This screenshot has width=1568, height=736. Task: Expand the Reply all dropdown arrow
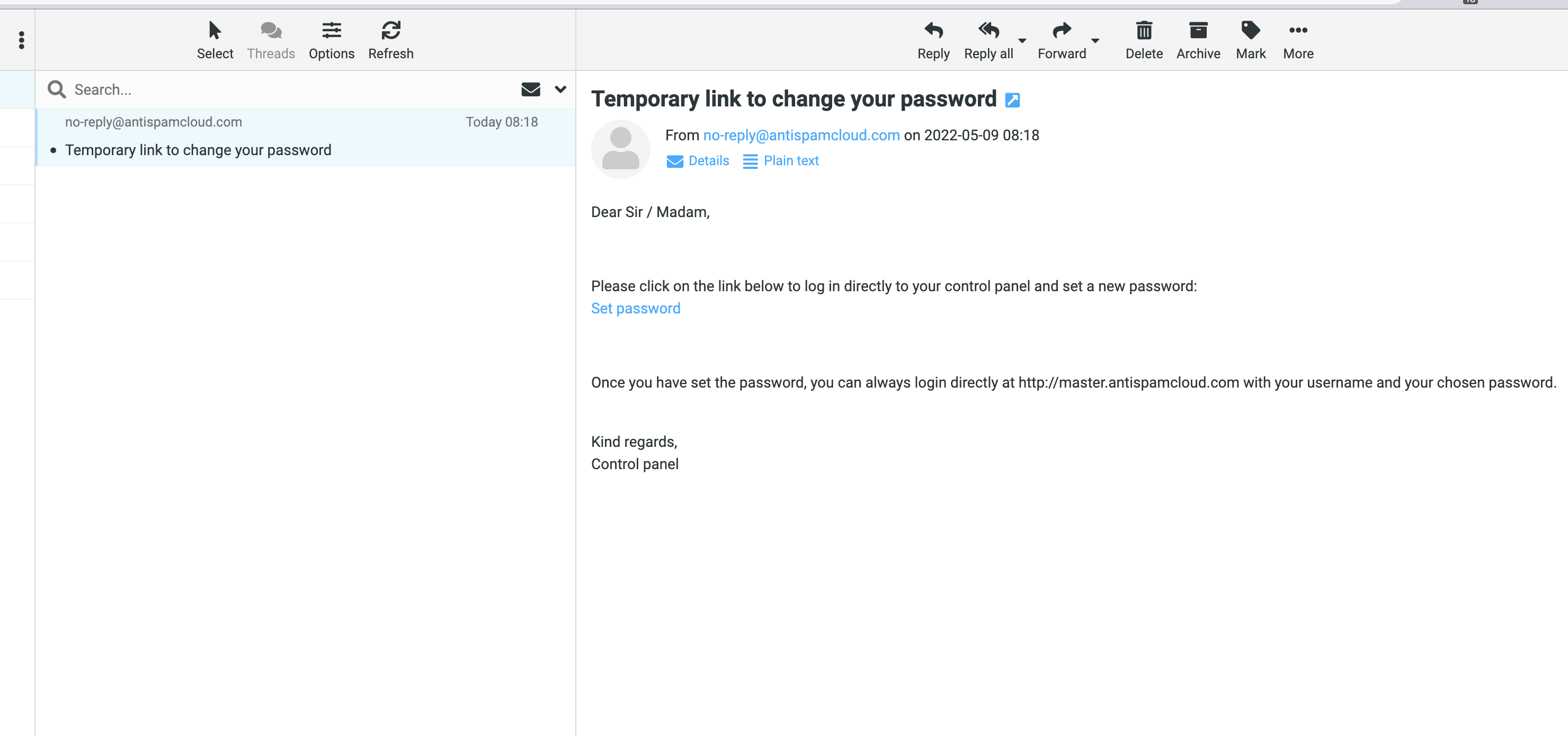[x=1022, y=41]
